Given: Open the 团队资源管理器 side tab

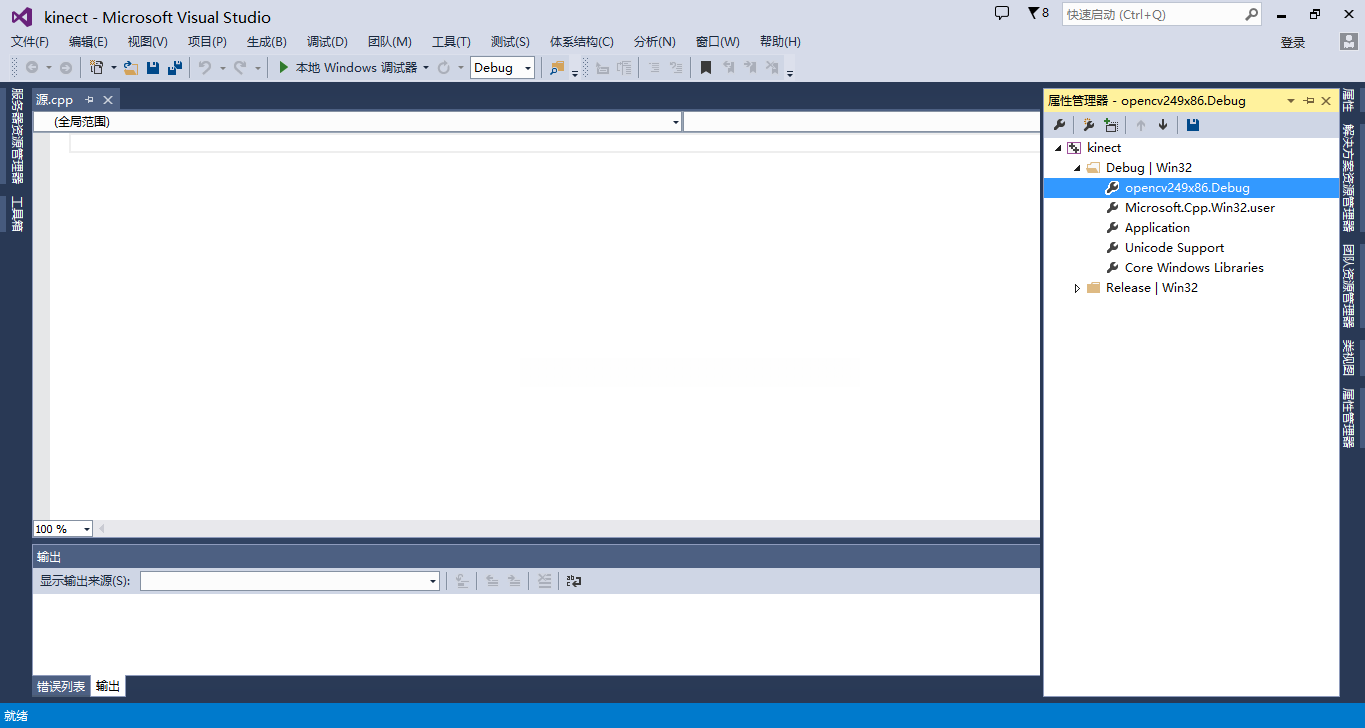Looking at the screenshot, I should (x=1348, y=286).
